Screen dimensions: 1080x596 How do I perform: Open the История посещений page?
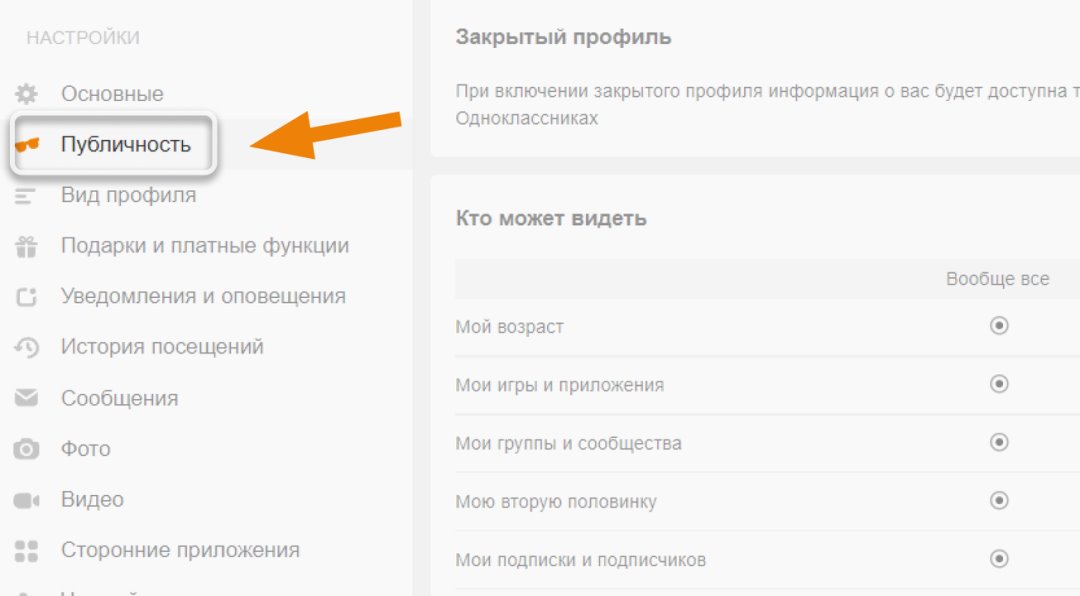point(162,348)
